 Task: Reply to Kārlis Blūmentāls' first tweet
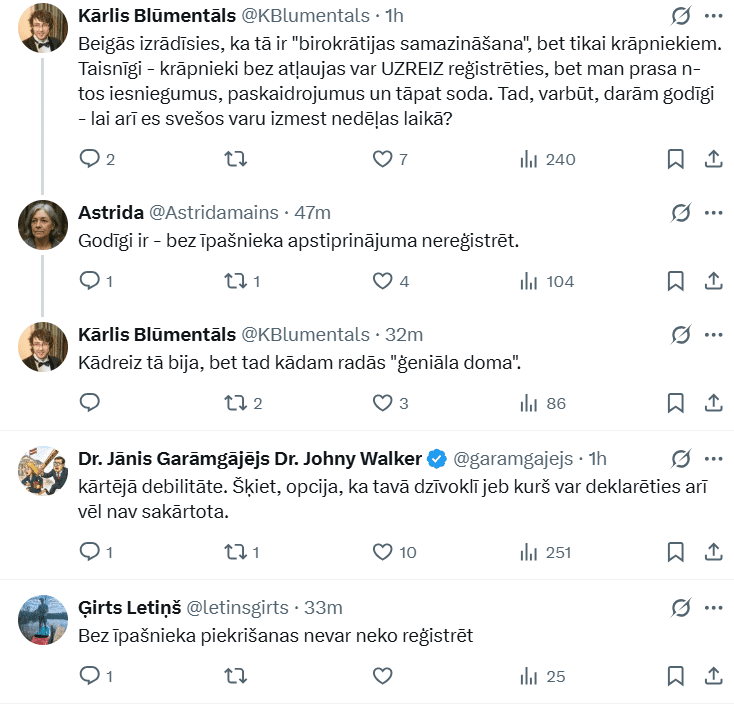[90, 159]
